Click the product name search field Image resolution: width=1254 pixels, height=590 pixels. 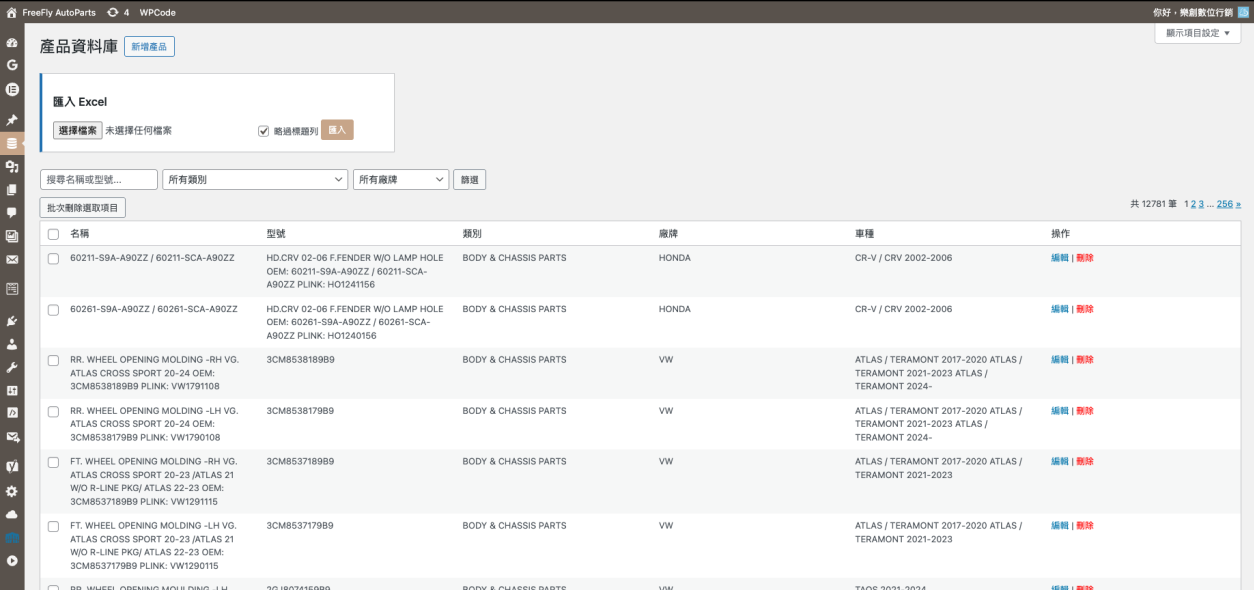(x=99, y=180)
